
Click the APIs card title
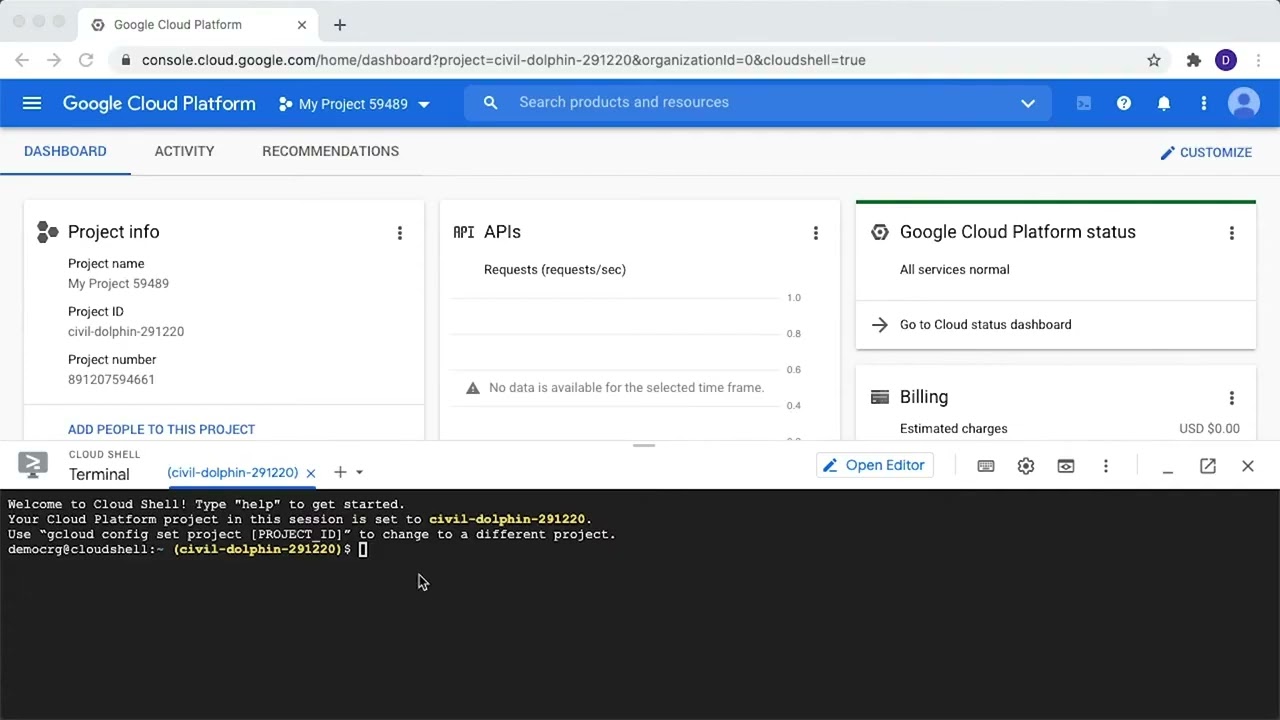tap(502, 232)
